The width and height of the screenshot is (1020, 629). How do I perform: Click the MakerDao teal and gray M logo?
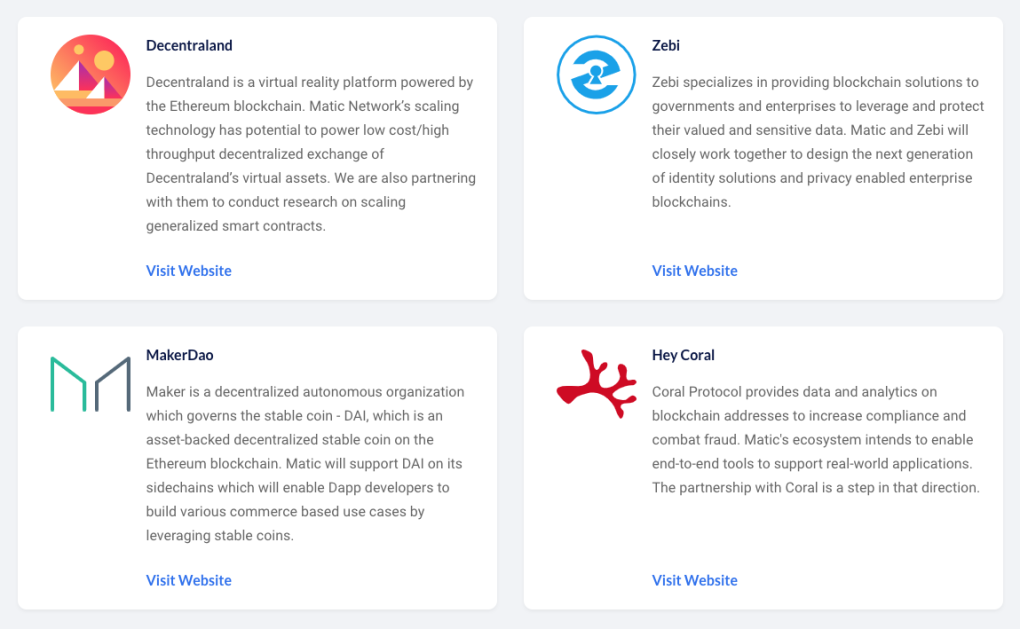pyautogui.click(x=90, y=384)
